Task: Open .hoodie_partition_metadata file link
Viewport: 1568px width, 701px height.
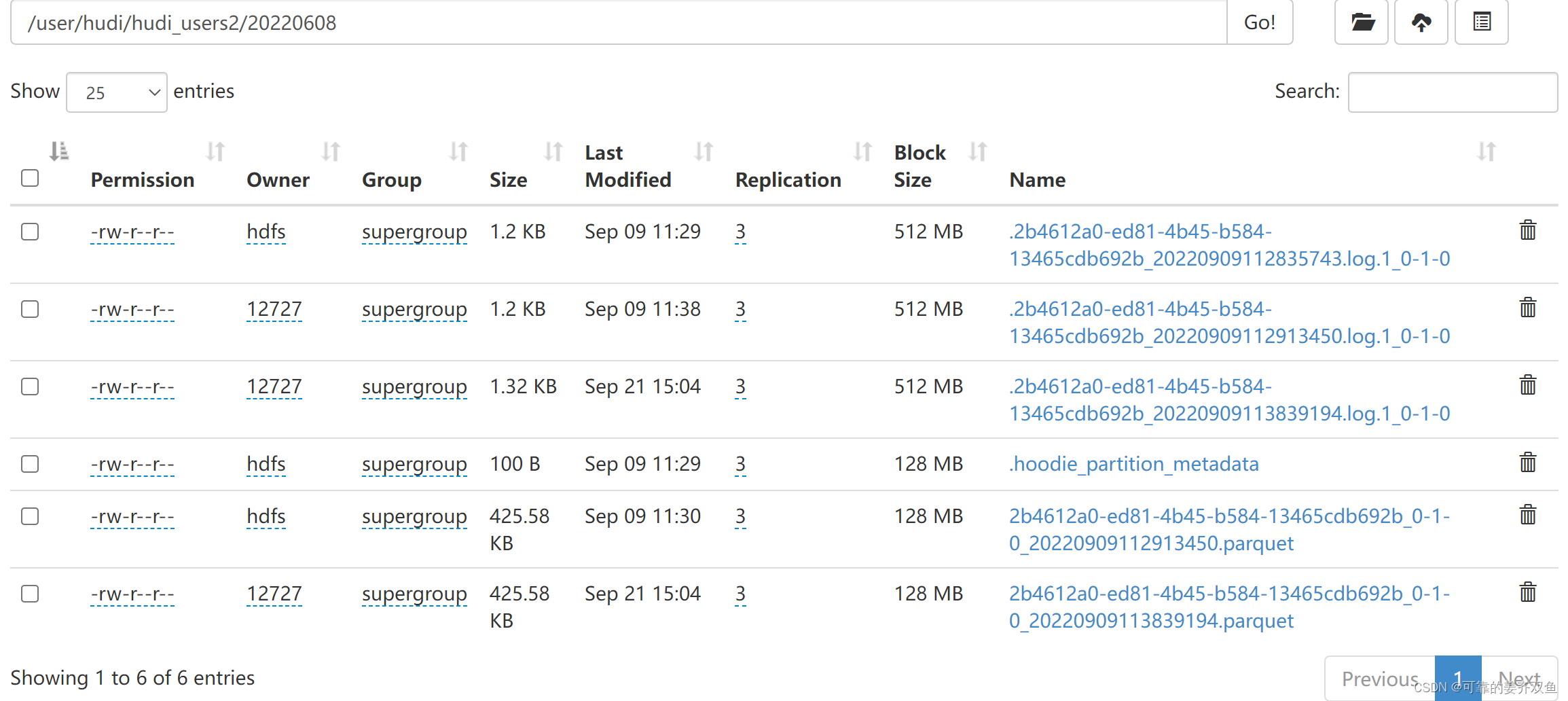Action: (x=1133, y=464)
